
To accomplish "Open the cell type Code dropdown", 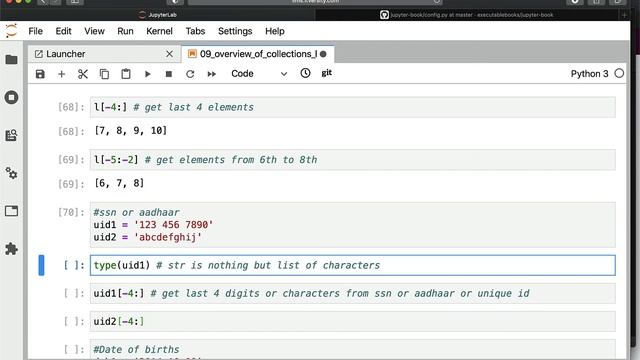I will click(259, 74).
